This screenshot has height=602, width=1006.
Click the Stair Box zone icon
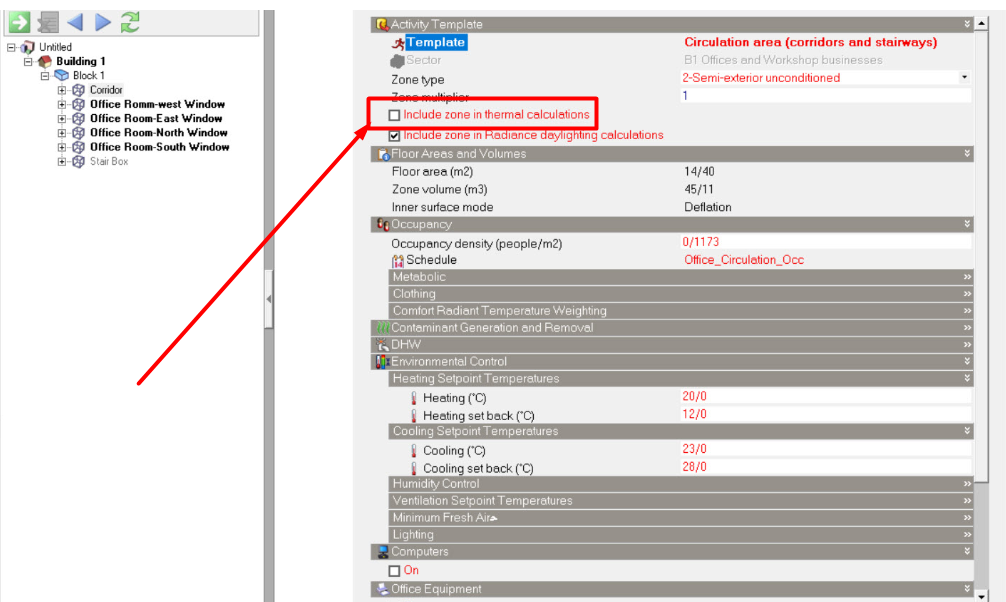point(78,162)
